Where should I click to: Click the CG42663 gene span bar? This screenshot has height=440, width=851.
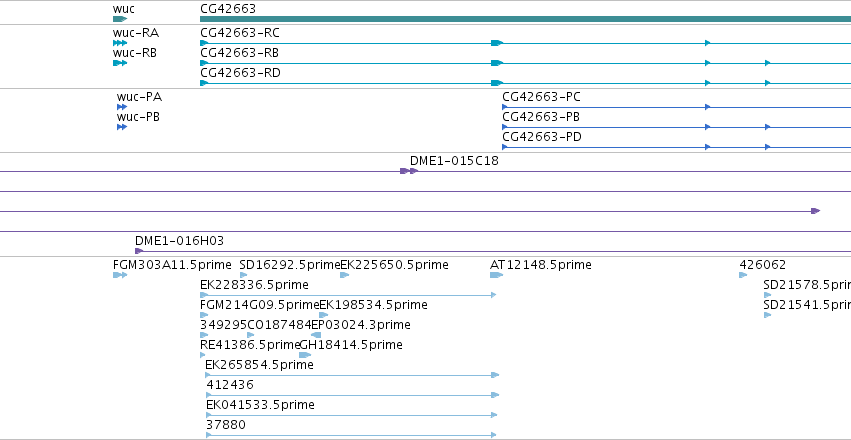[x=525, y=19]
